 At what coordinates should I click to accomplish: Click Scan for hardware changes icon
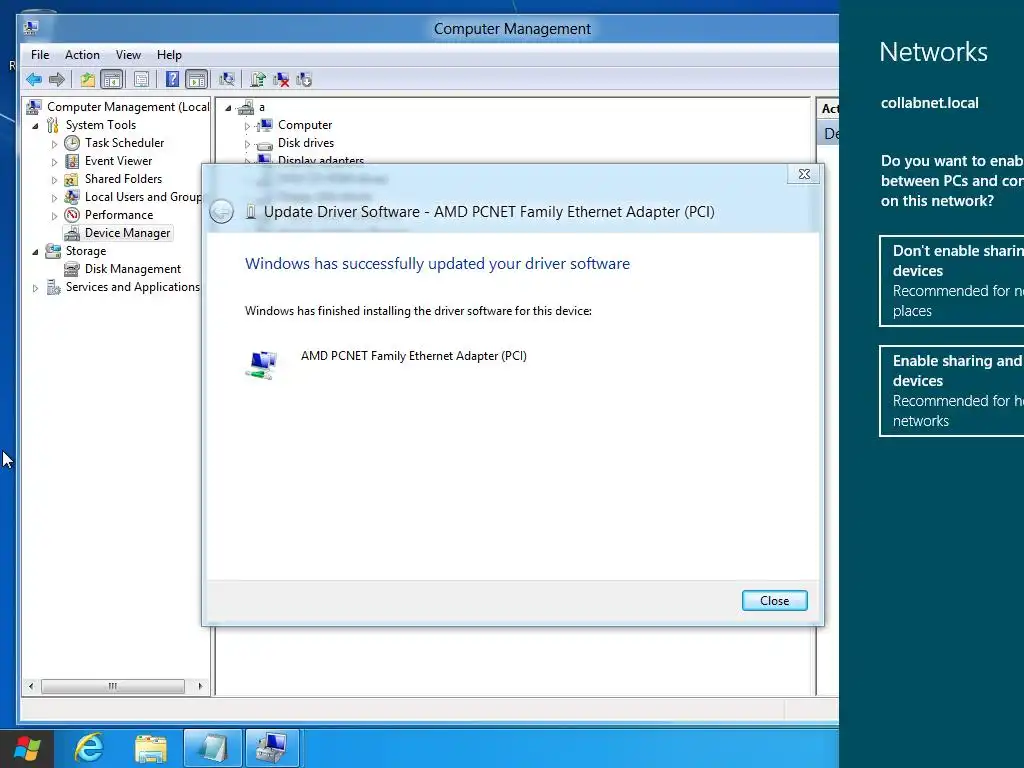pyautogui.click(x=227, y=80)
